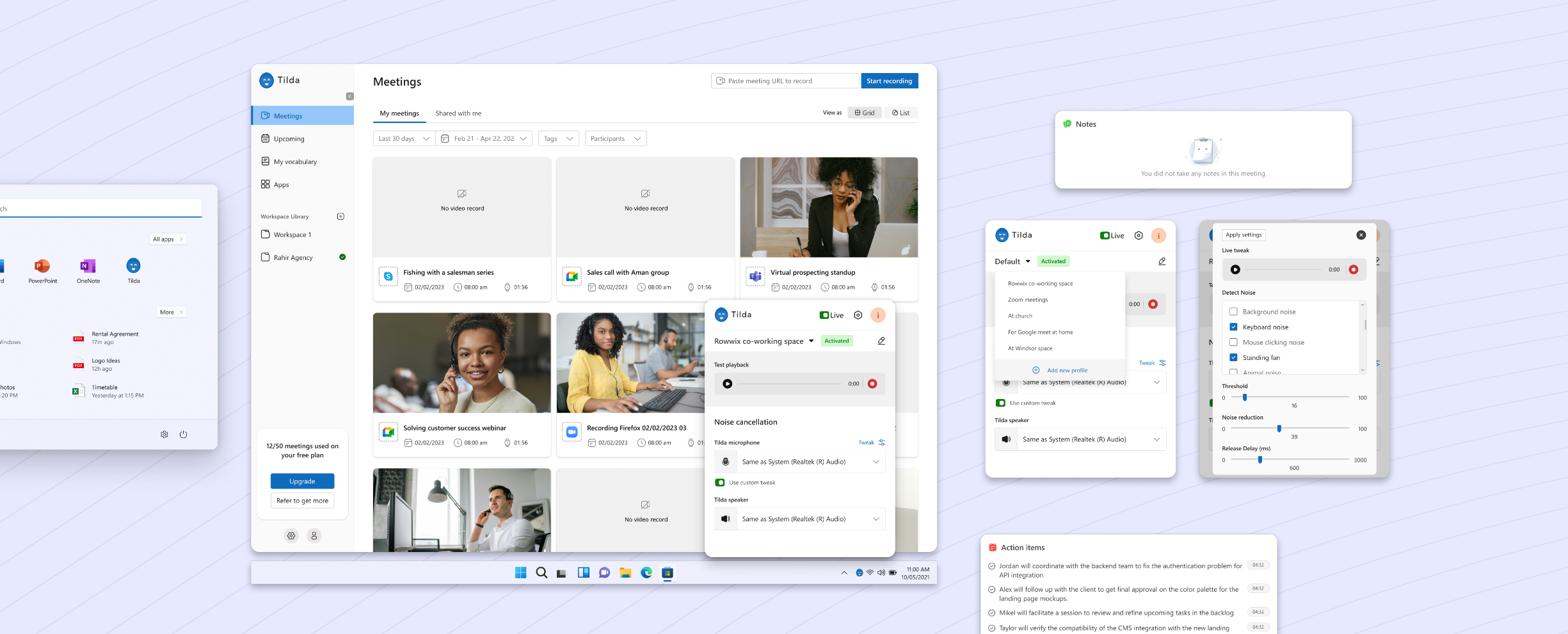Open the Microsoft Edge taskbar icon
This screenshot has width=1568, height=634.
click(646, 573)
